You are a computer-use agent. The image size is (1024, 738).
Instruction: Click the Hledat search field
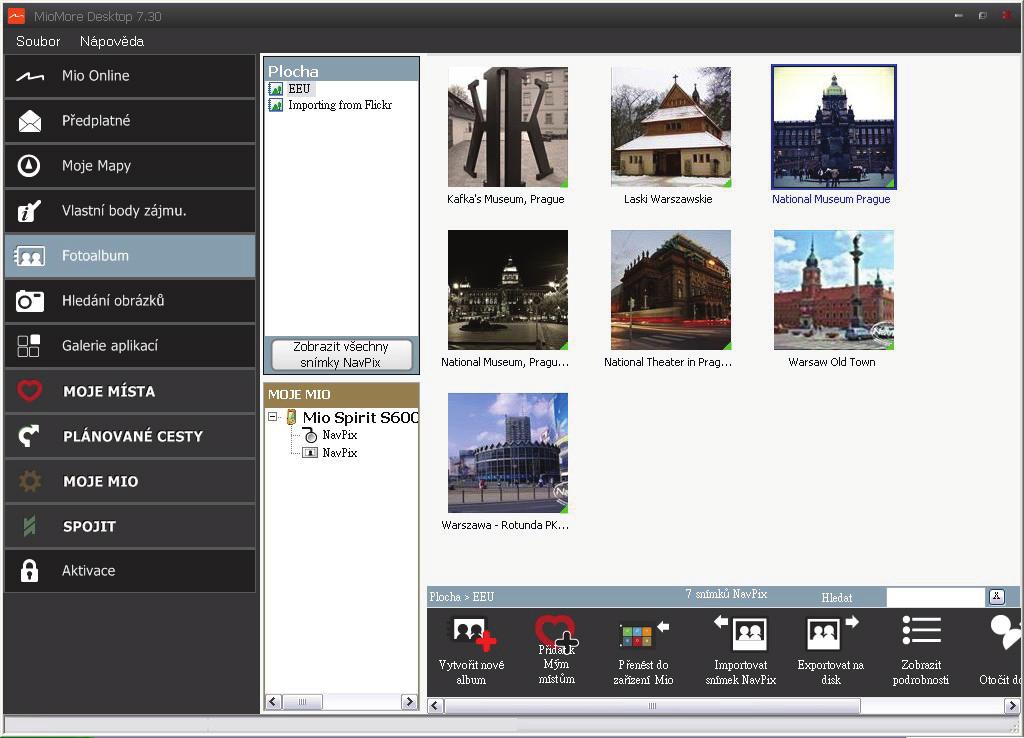point(935,596)
